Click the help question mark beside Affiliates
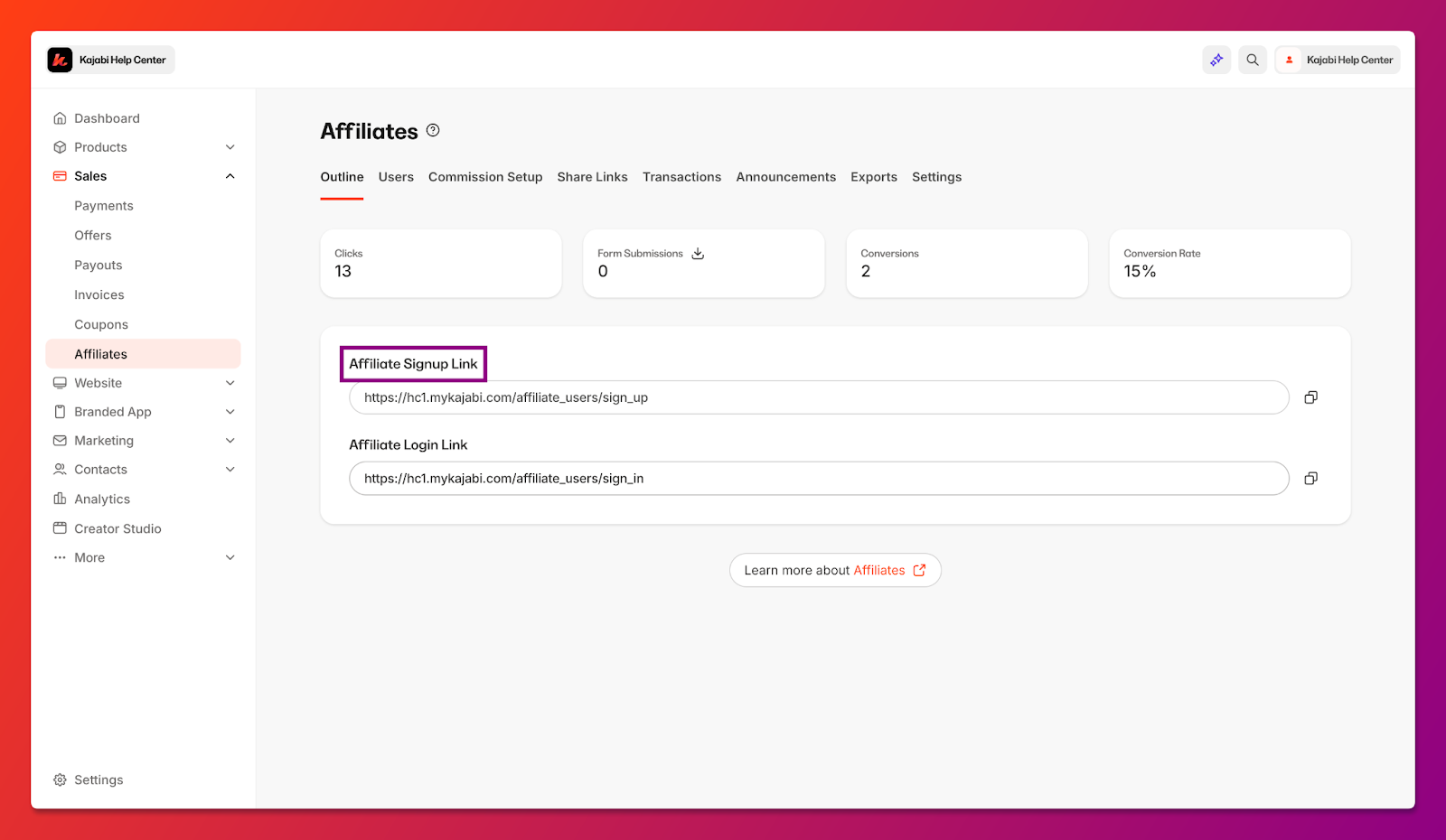The width and height of the screenshot is (1446, 840). click(433, 130)
